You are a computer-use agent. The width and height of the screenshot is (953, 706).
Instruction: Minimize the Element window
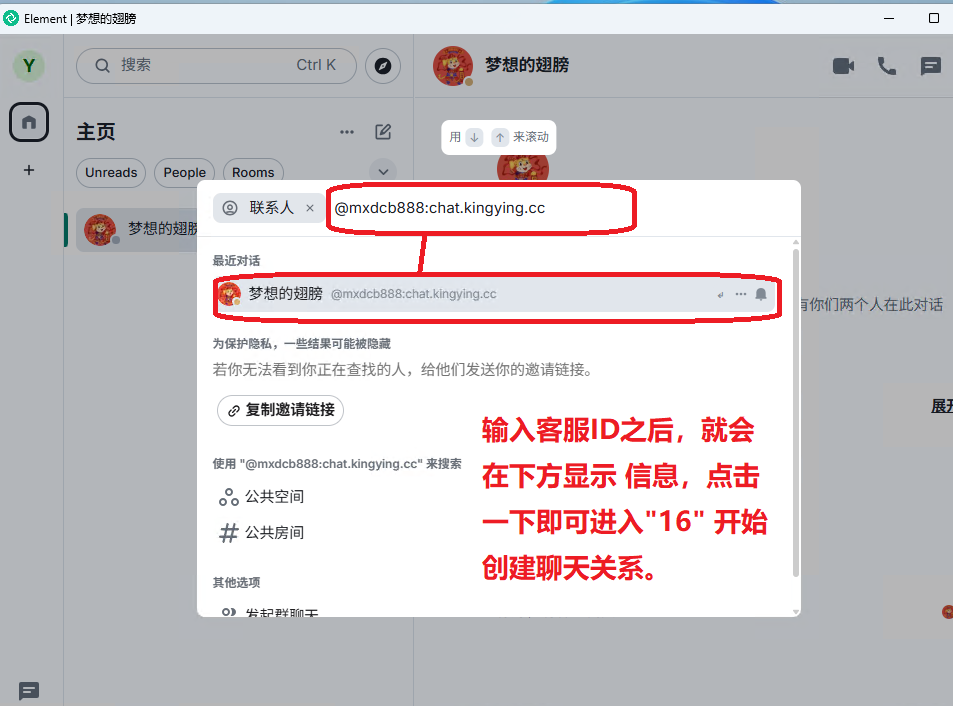click(x=889, y=18)
